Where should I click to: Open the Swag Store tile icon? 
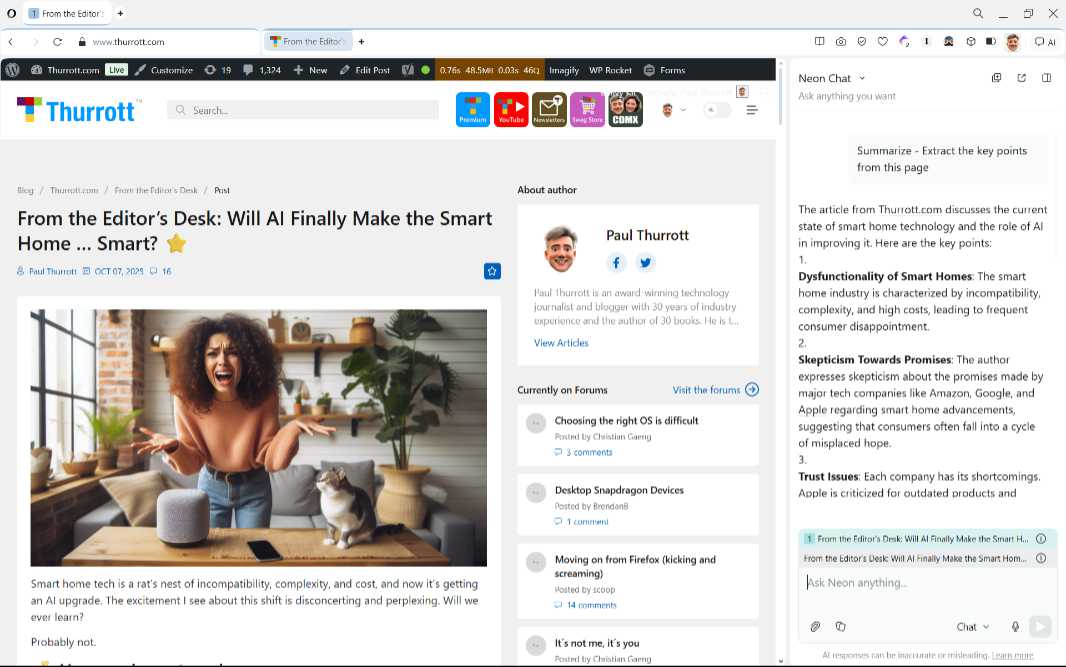click(x=587, y=109)
